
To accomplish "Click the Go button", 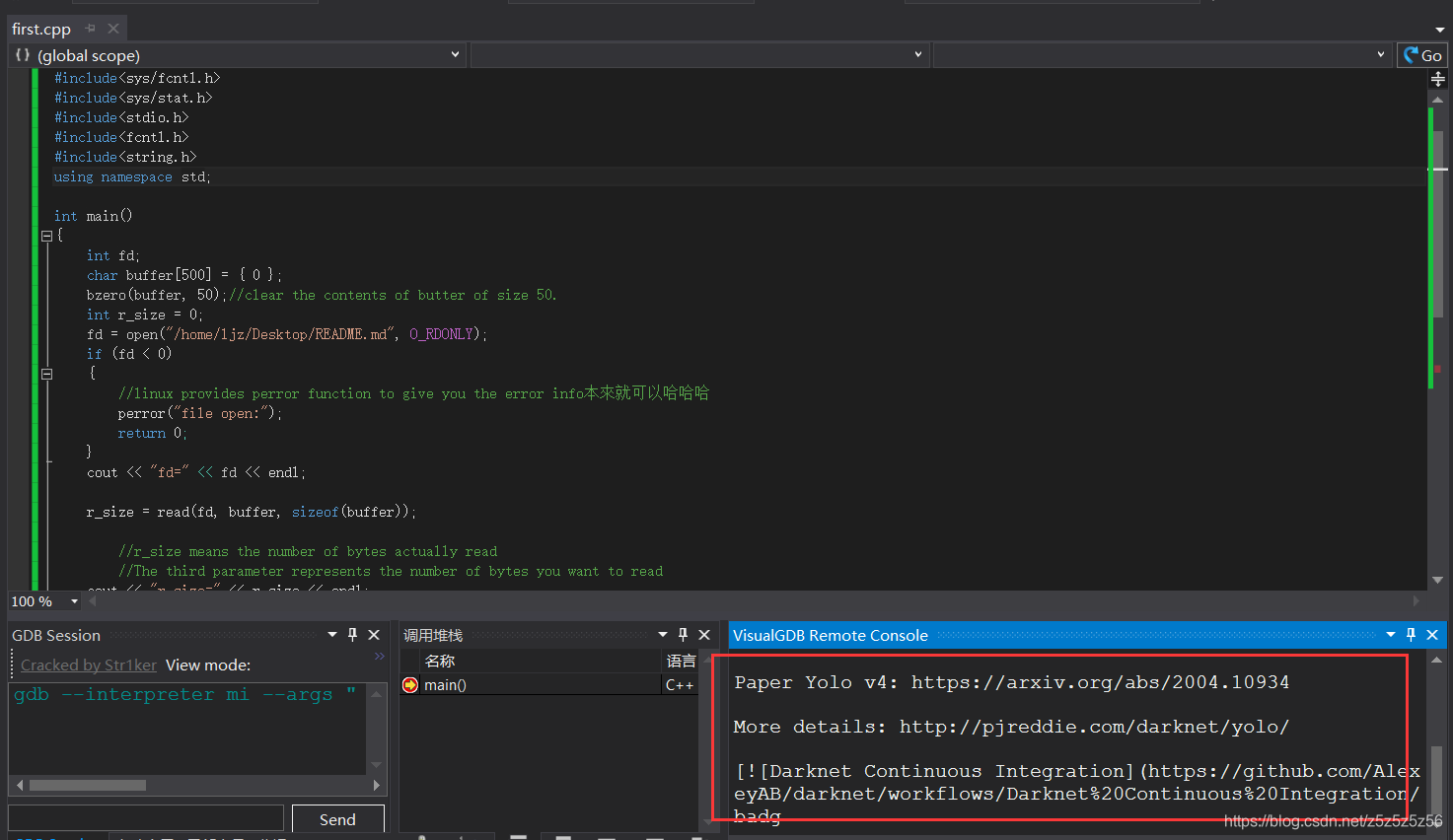I will click(1422, 55).
